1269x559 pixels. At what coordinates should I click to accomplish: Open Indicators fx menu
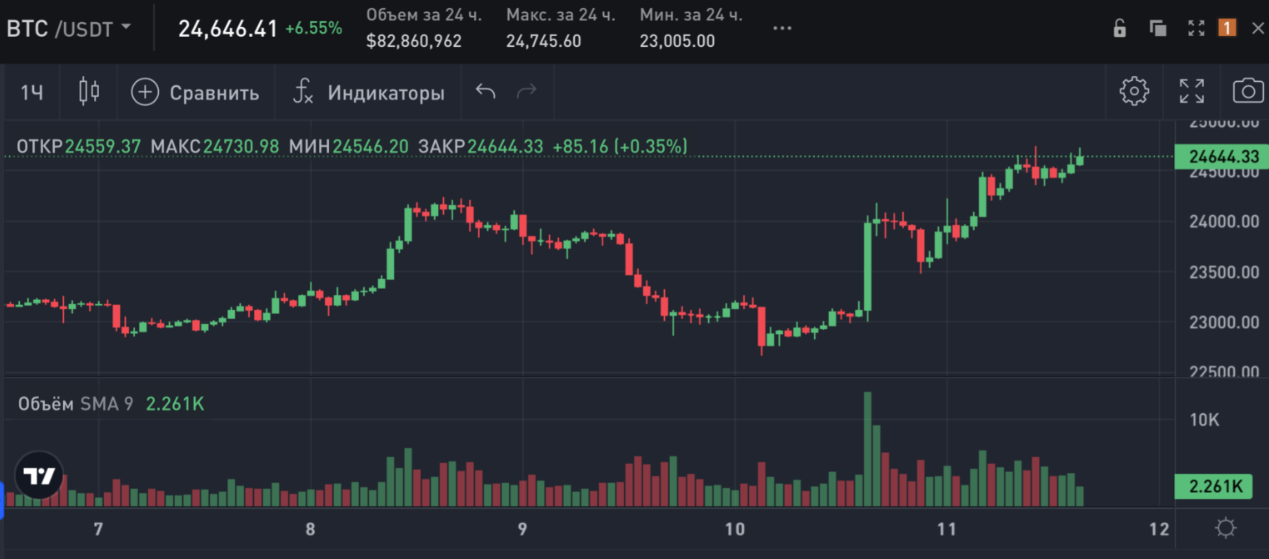[x=303, y=92]
